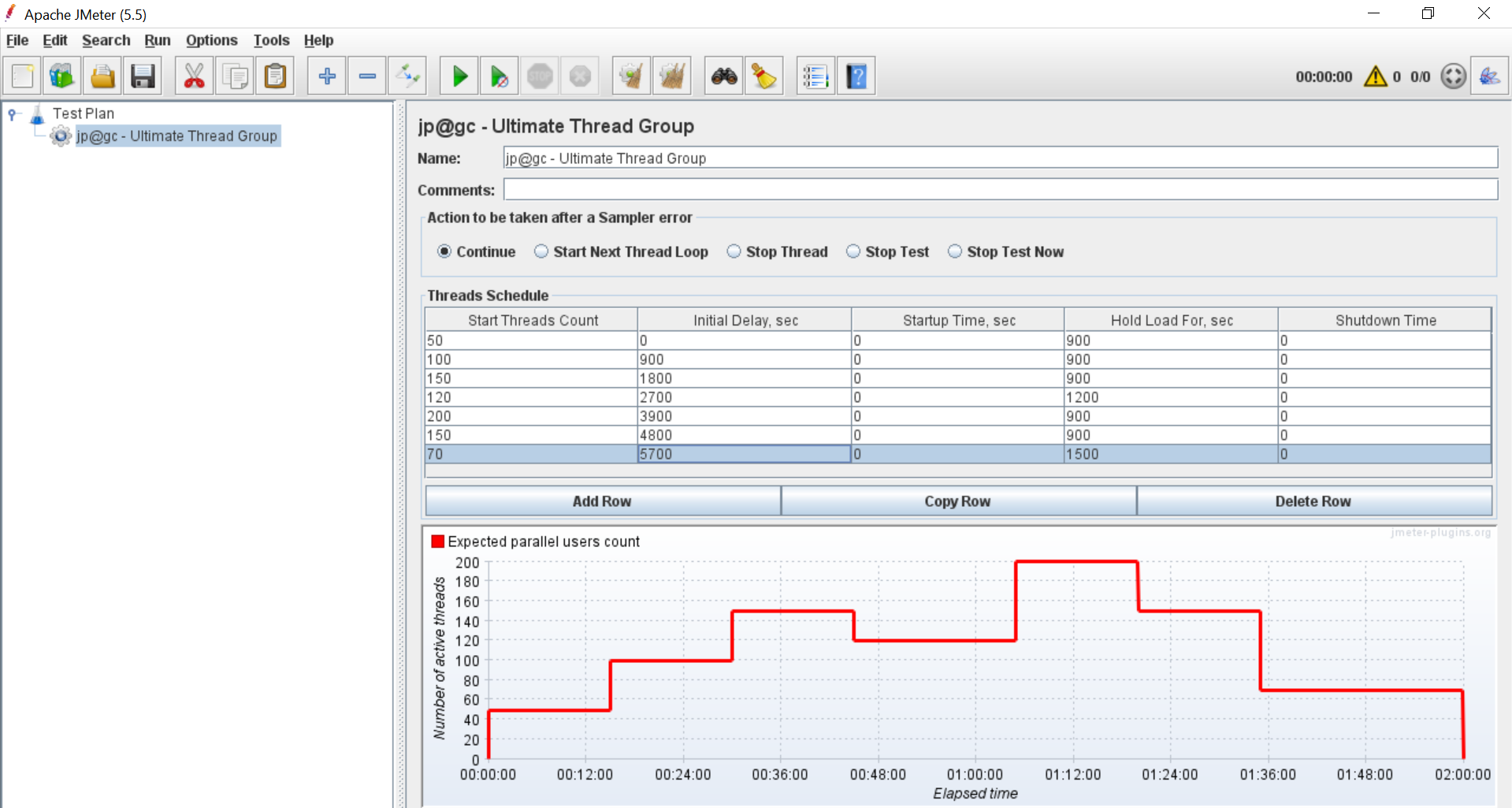
Task: Click the Test Plan flask icon
Action: [x=37, y=115]
